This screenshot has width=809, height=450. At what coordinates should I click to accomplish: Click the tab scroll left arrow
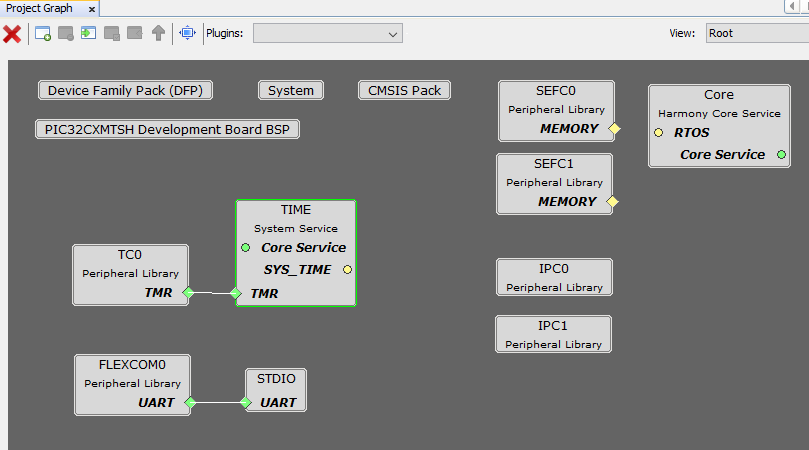click(x=791, y=7)
